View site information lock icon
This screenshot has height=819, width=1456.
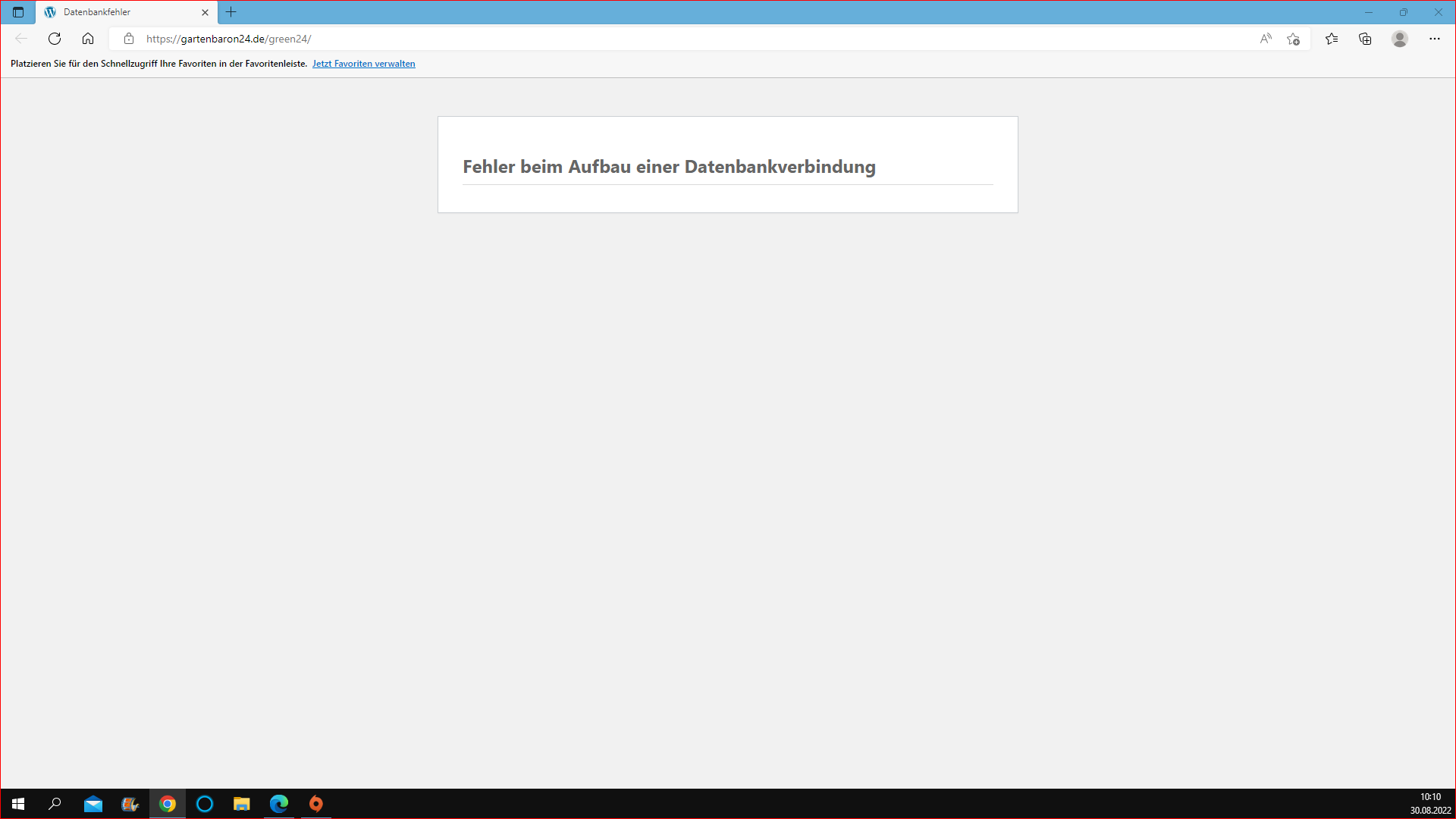click(x=129, y=39)
